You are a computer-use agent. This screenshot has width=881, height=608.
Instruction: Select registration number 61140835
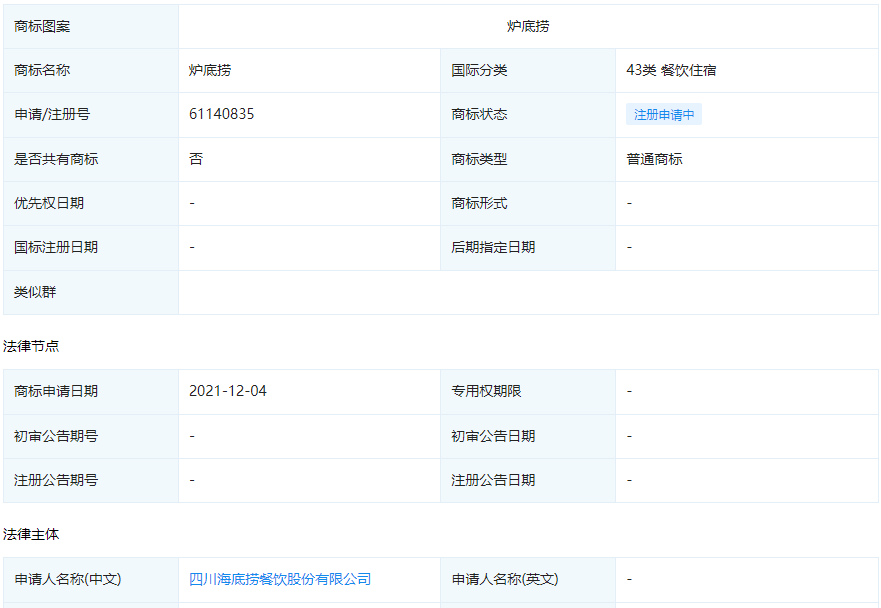coord(221,114)
